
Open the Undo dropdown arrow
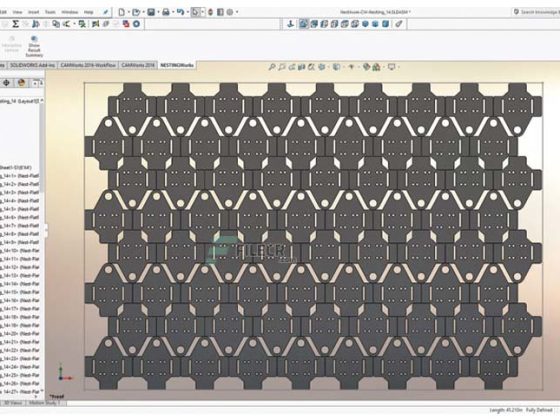point(187,12)
